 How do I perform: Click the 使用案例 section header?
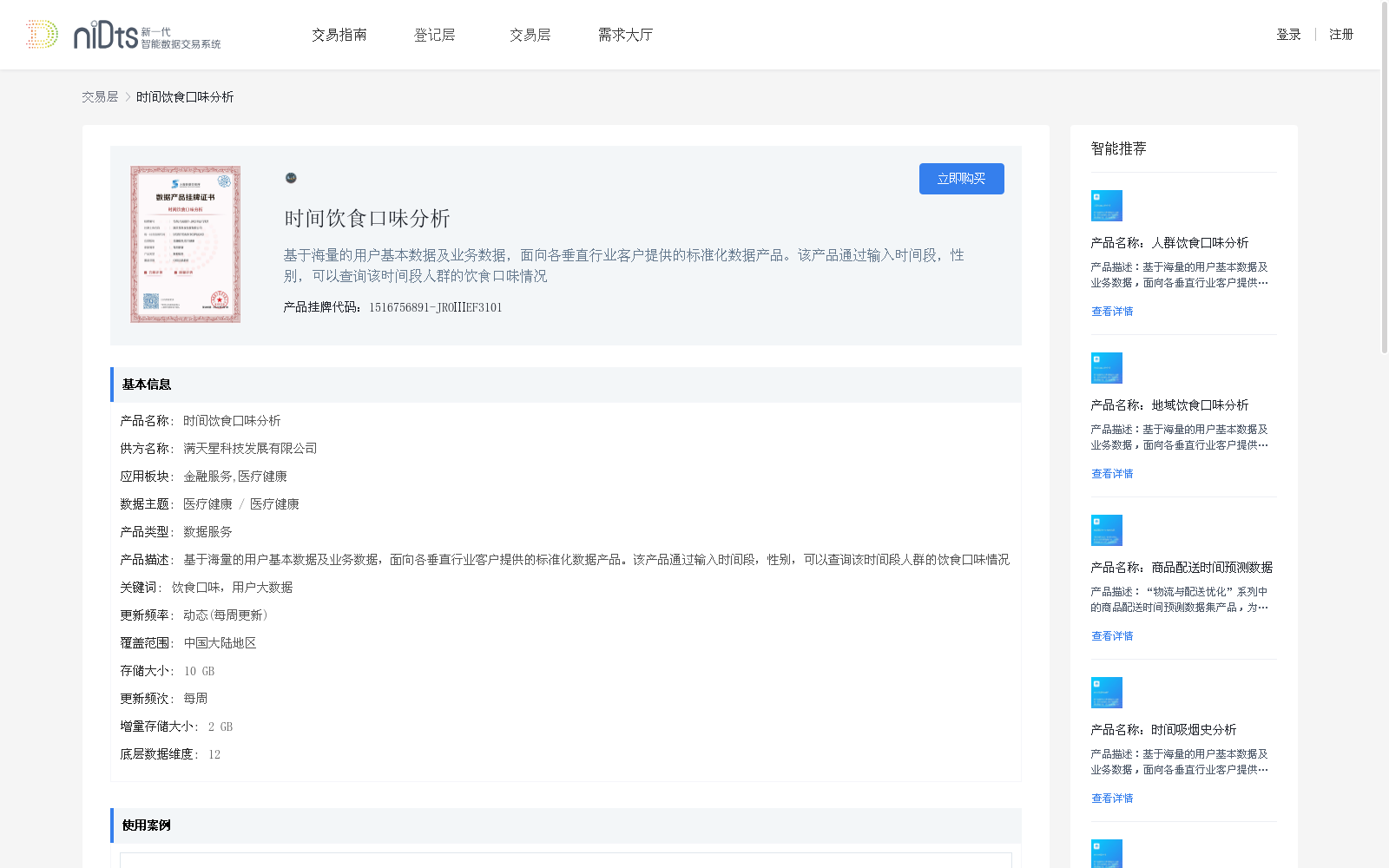(x=566, y=825)
